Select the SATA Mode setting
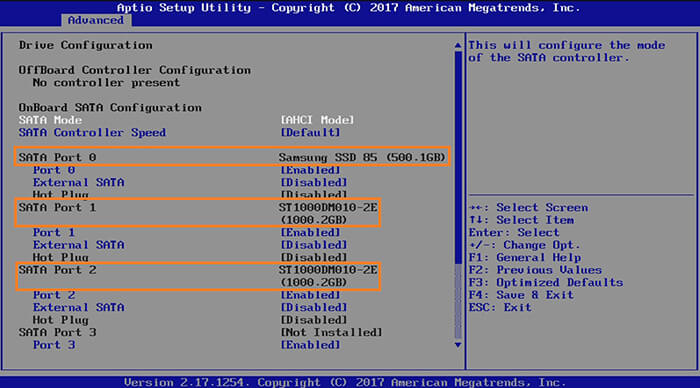This screenshot has width=700, height=388. pos(50,120)
